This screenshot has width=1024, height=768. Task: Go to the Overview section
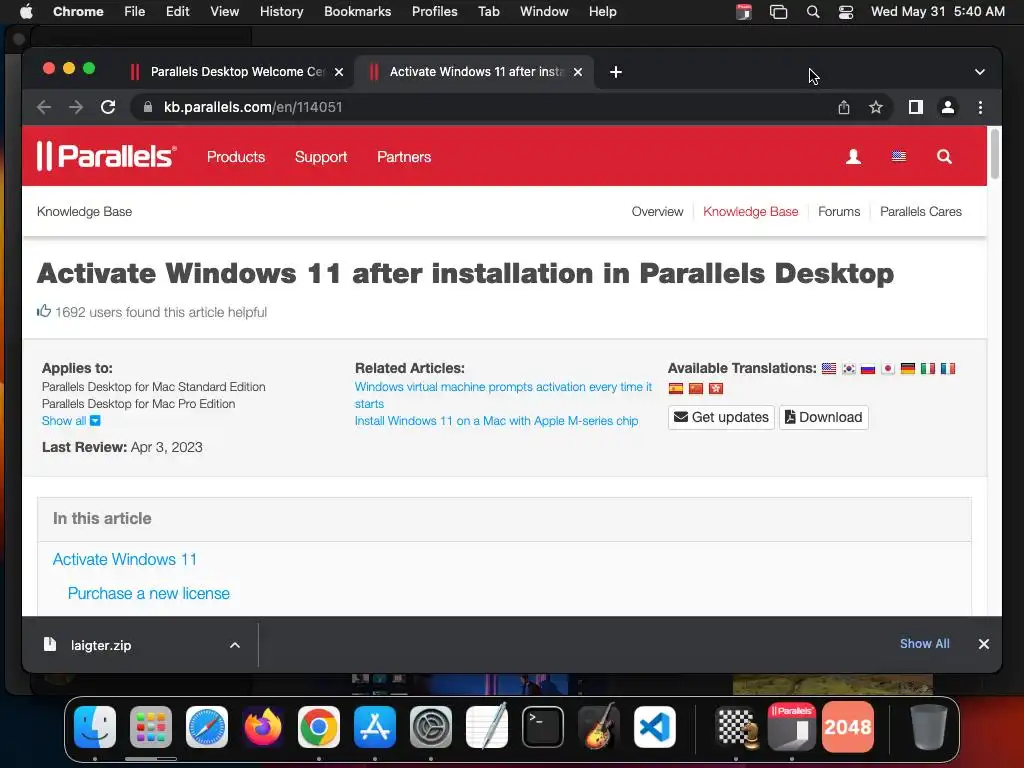657,212
